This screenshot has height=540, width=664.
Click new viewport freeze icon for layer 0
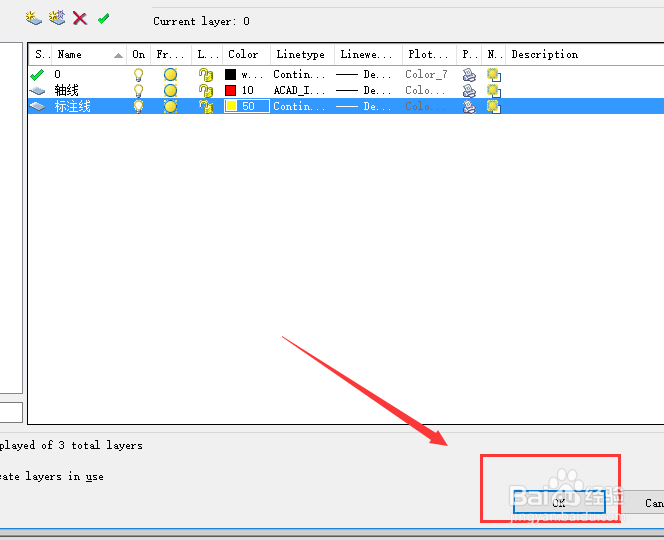click(494, 75)
